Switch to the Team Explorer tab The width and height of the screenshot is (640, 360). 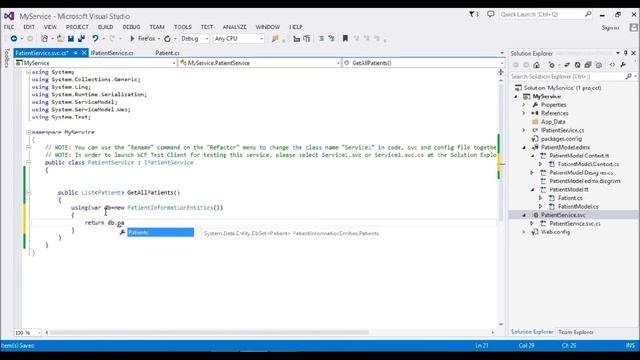576,332
